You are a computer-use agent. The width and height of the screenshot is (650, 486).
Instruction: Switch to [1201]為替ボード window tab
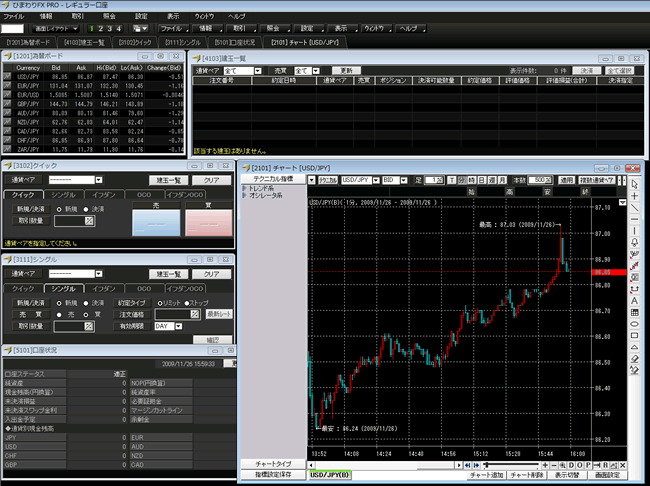point(28,42)
